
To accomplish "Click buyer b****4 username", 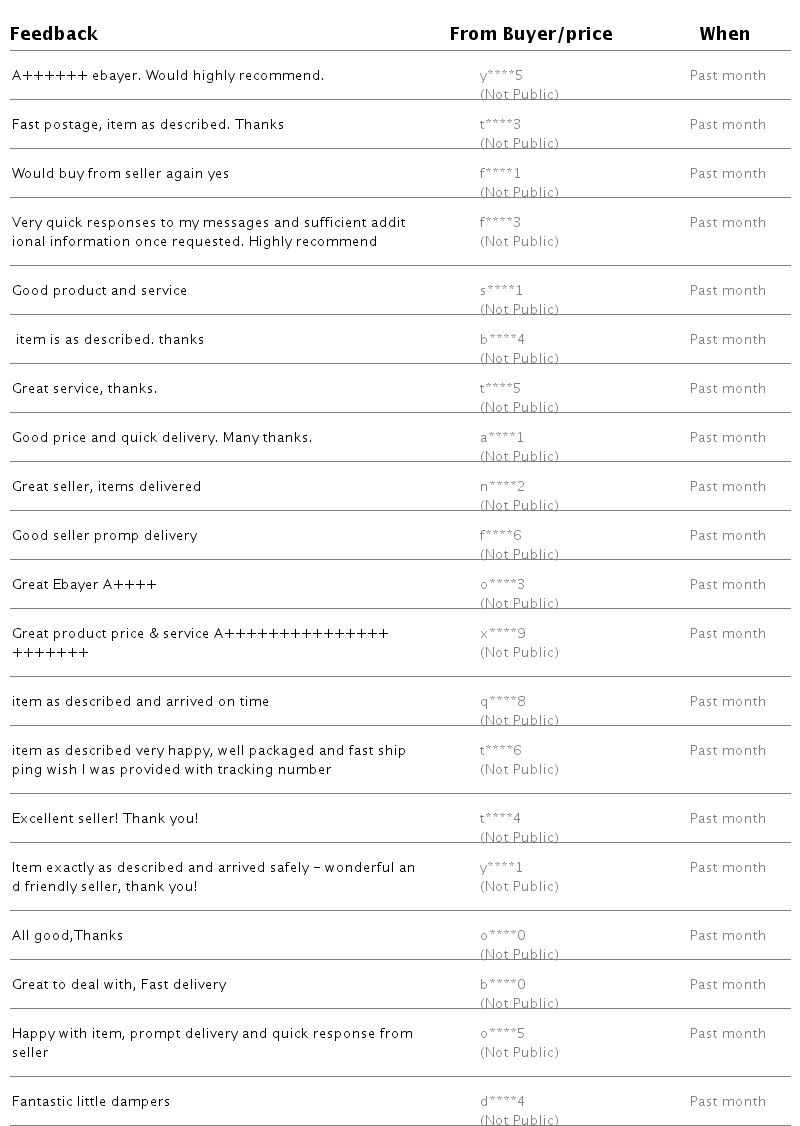I will point(502,340).
